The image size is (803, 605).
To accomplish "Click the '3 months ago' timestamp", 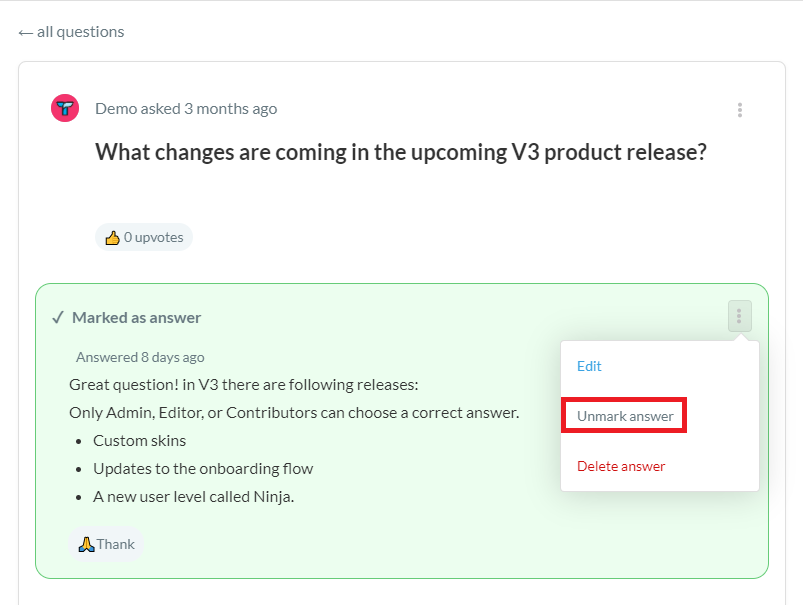I will [x=230, y=108].
